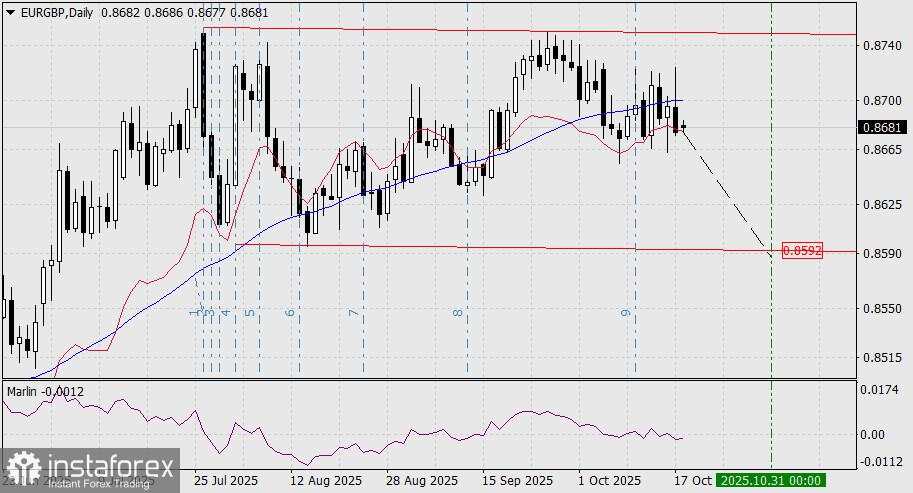The height and width of the screenshot is (493, 913).
Task: Click the 0.00 Marlin scale value
Action: coord(872,434)
